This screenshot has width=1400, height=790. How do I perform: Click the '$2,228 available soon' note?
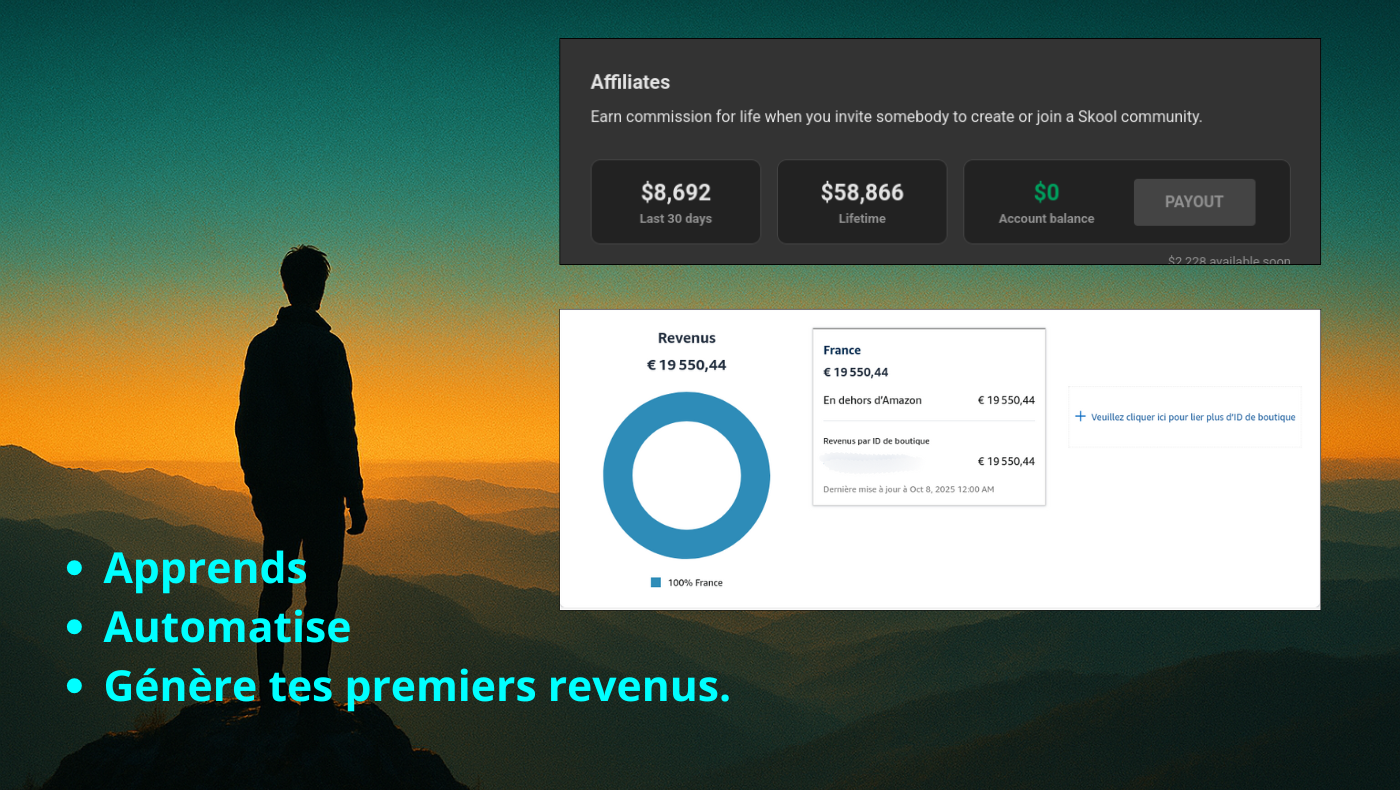coord(1229,260)
